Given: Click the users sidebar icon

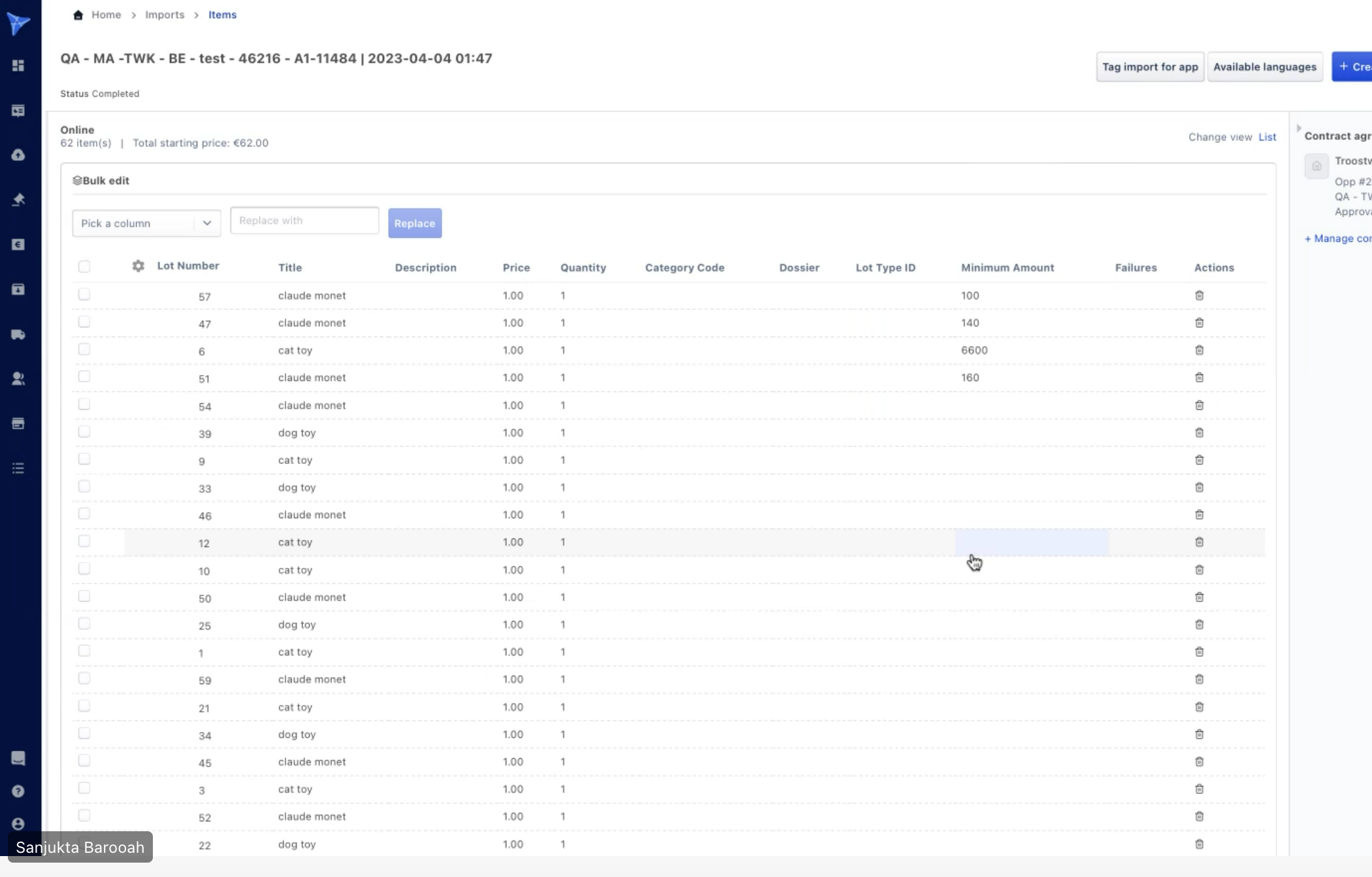Looking at the screenshot, I should (18, 379).
